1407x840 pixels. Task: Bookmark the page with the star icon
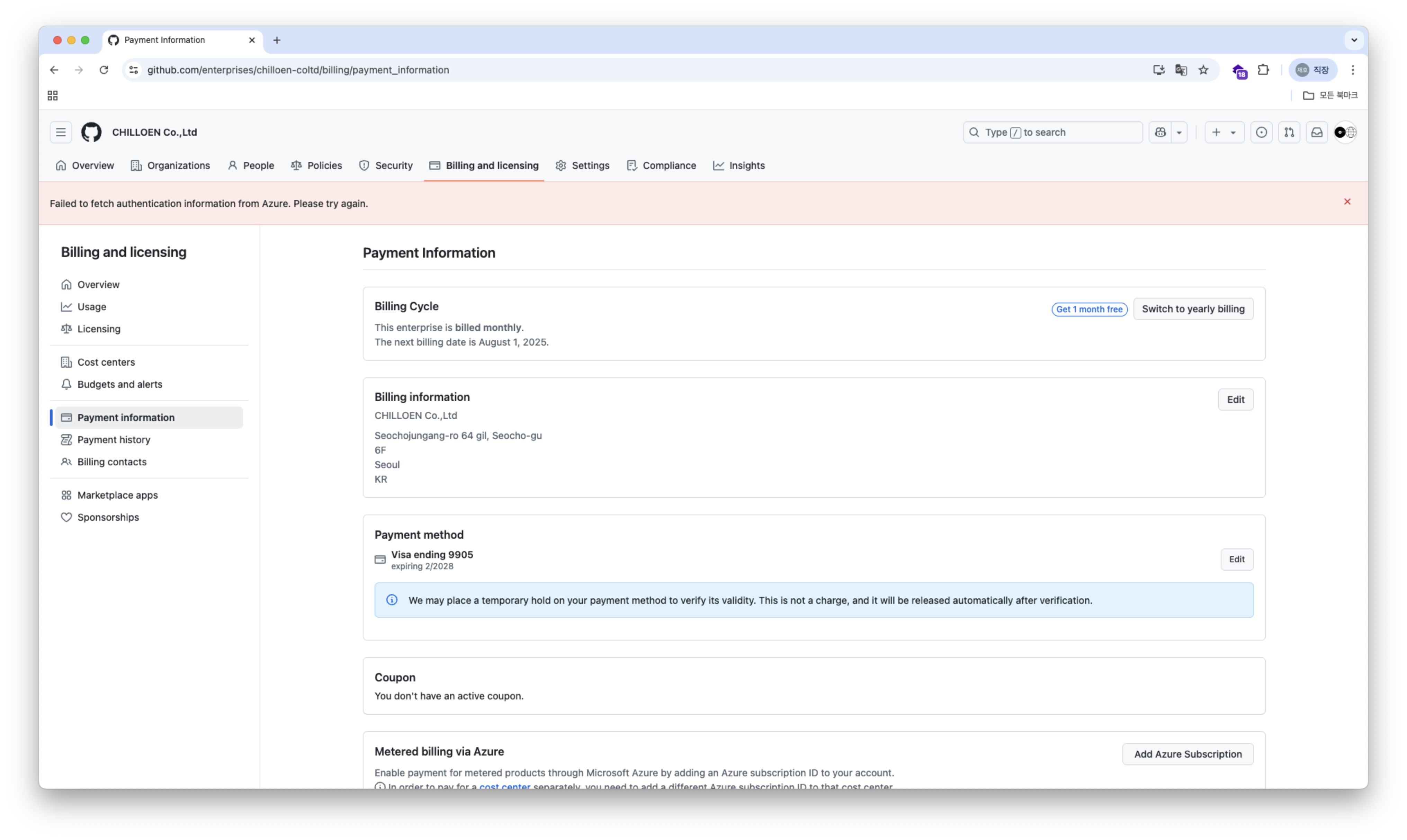(1203, 70)
